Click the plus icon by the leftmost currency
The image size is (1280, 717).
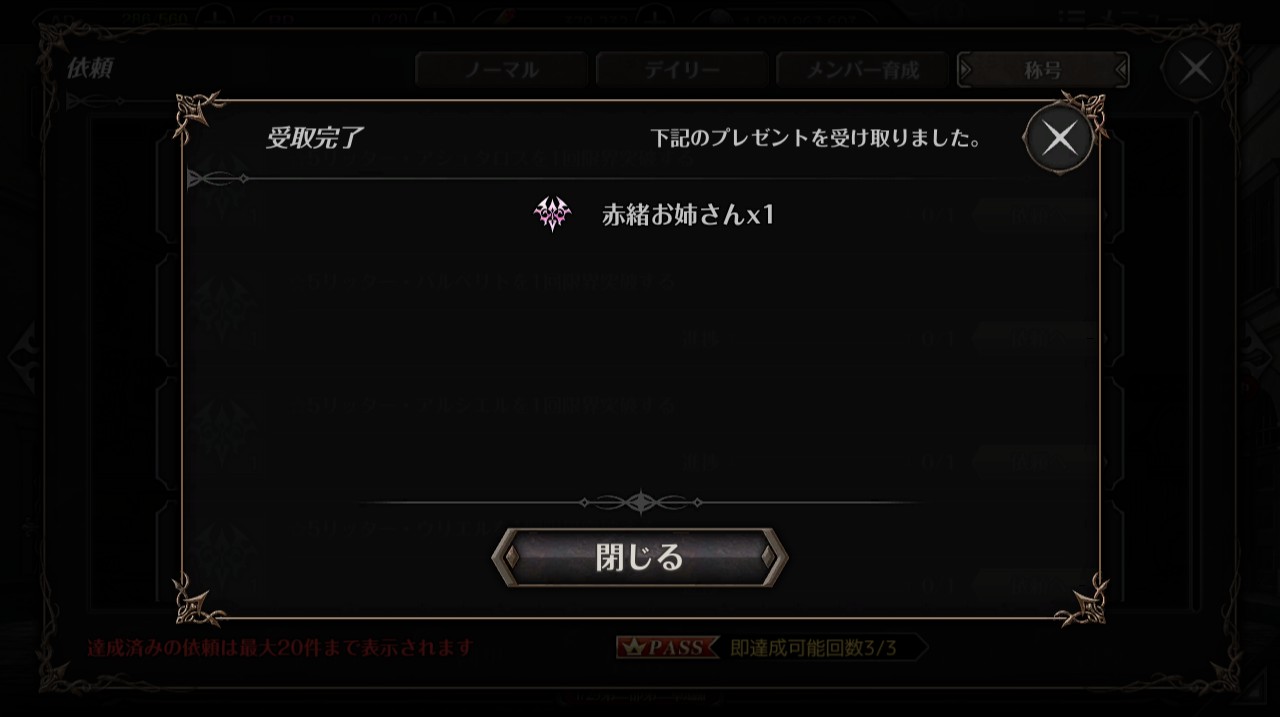pyautogui.click(x=216, y=17)
